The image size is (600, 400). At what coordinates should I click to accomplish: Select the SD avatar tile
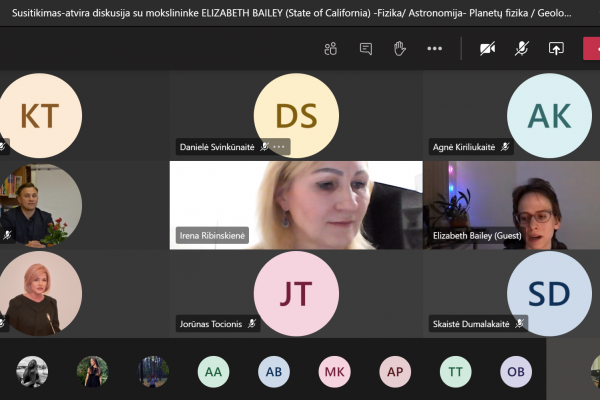click(549, 294)
